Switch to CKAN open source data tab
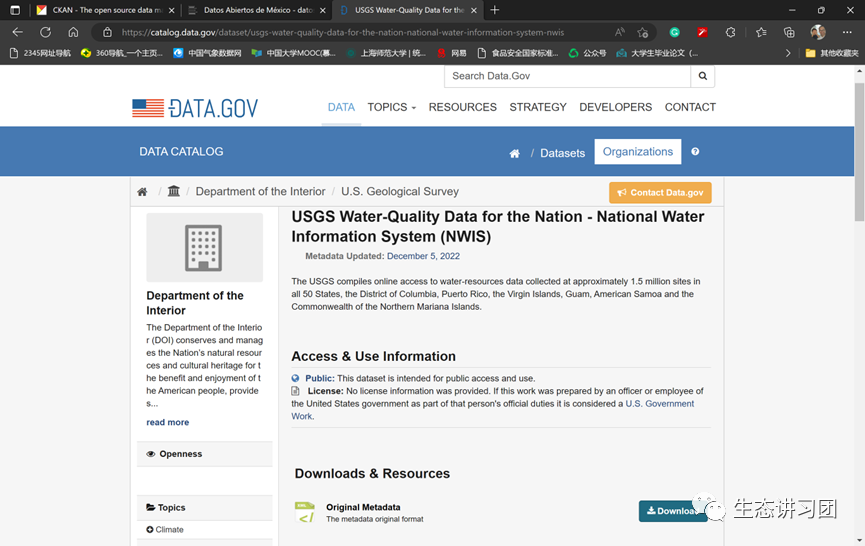Screen dimensions: 865x546 [x=103, y=10]
